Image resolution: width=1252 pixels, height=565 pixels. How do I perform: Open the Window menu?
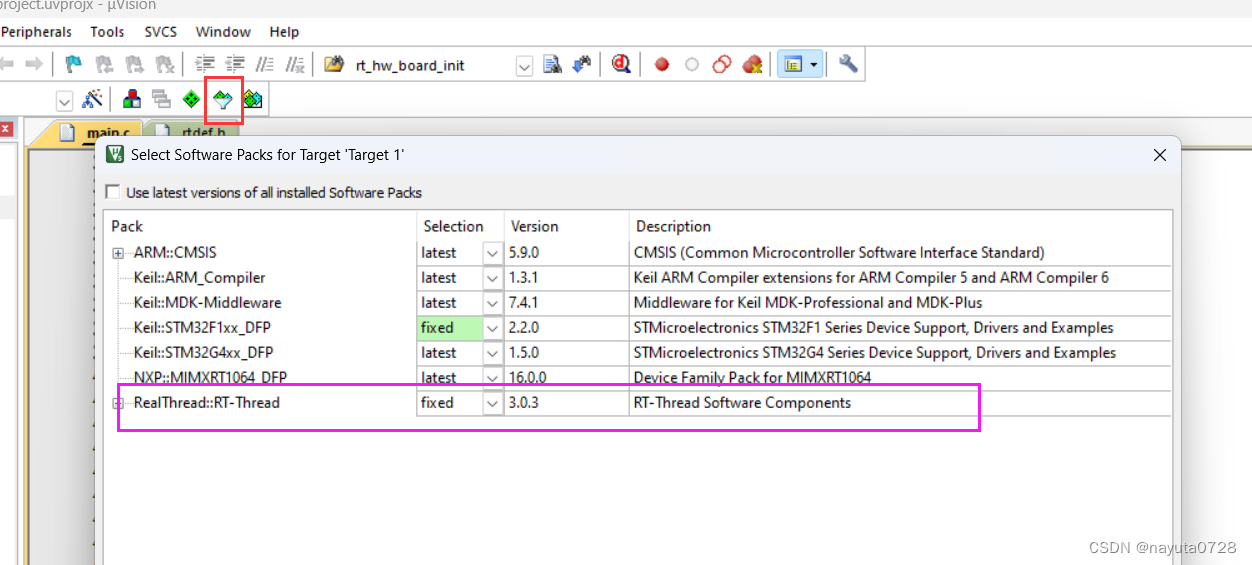(x=223, y=32)
